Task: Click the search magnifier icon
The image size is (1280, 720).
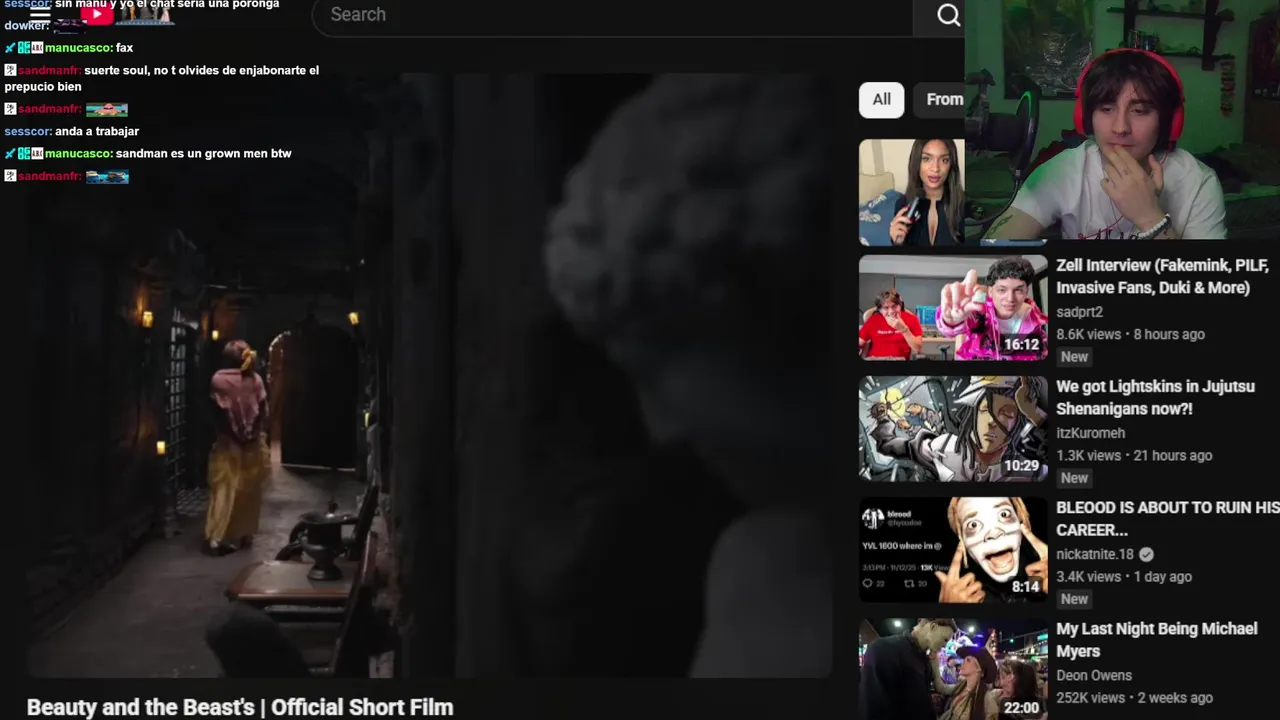Action: click(948, 15)
